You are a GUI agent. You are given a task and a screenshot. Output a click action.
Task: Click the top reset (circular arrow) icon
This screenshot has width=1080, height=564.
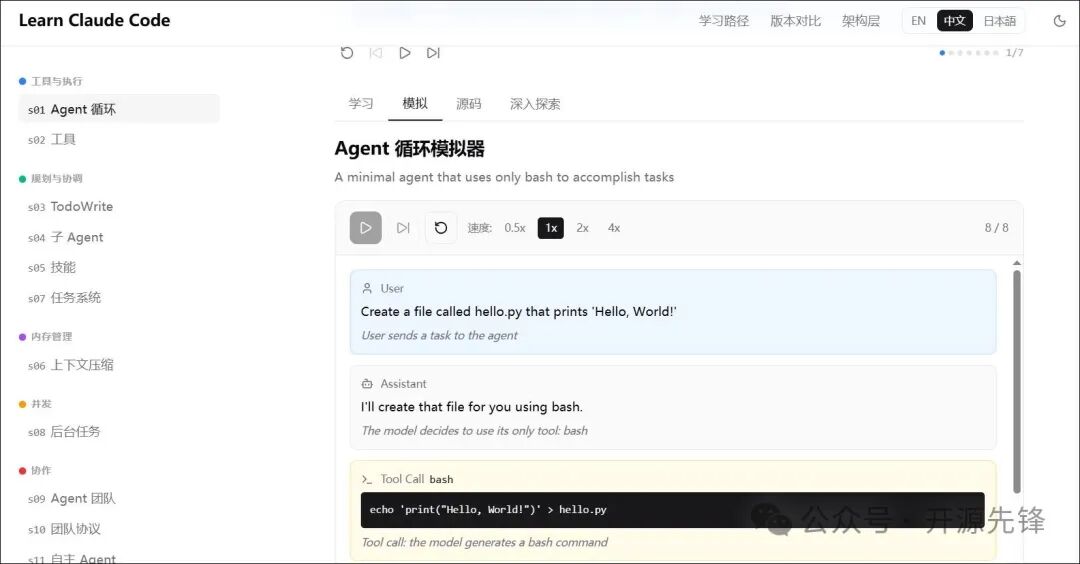[347, 53]
